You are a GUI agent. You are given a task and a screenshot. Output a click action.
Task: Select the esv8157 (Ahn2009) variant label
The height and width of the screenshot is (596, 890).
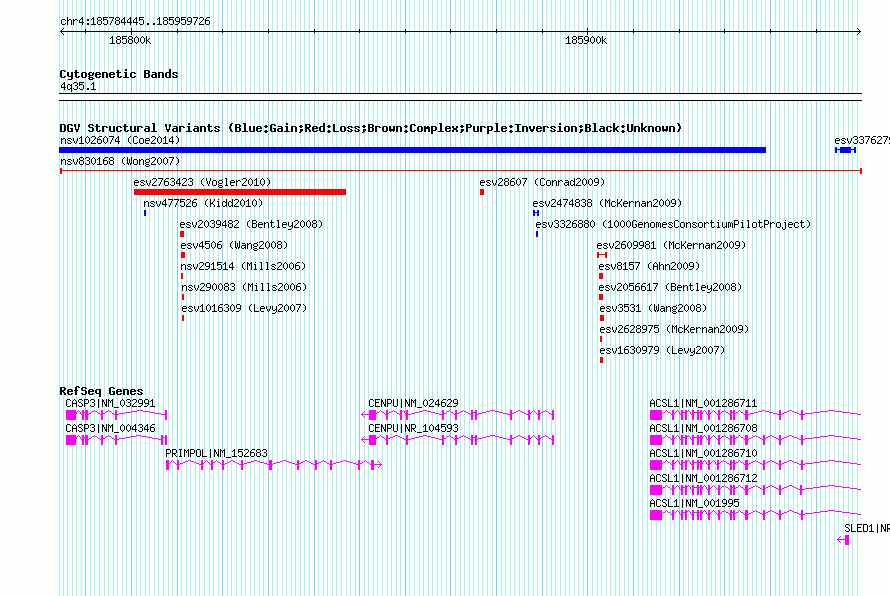click(x=649, y=266)
